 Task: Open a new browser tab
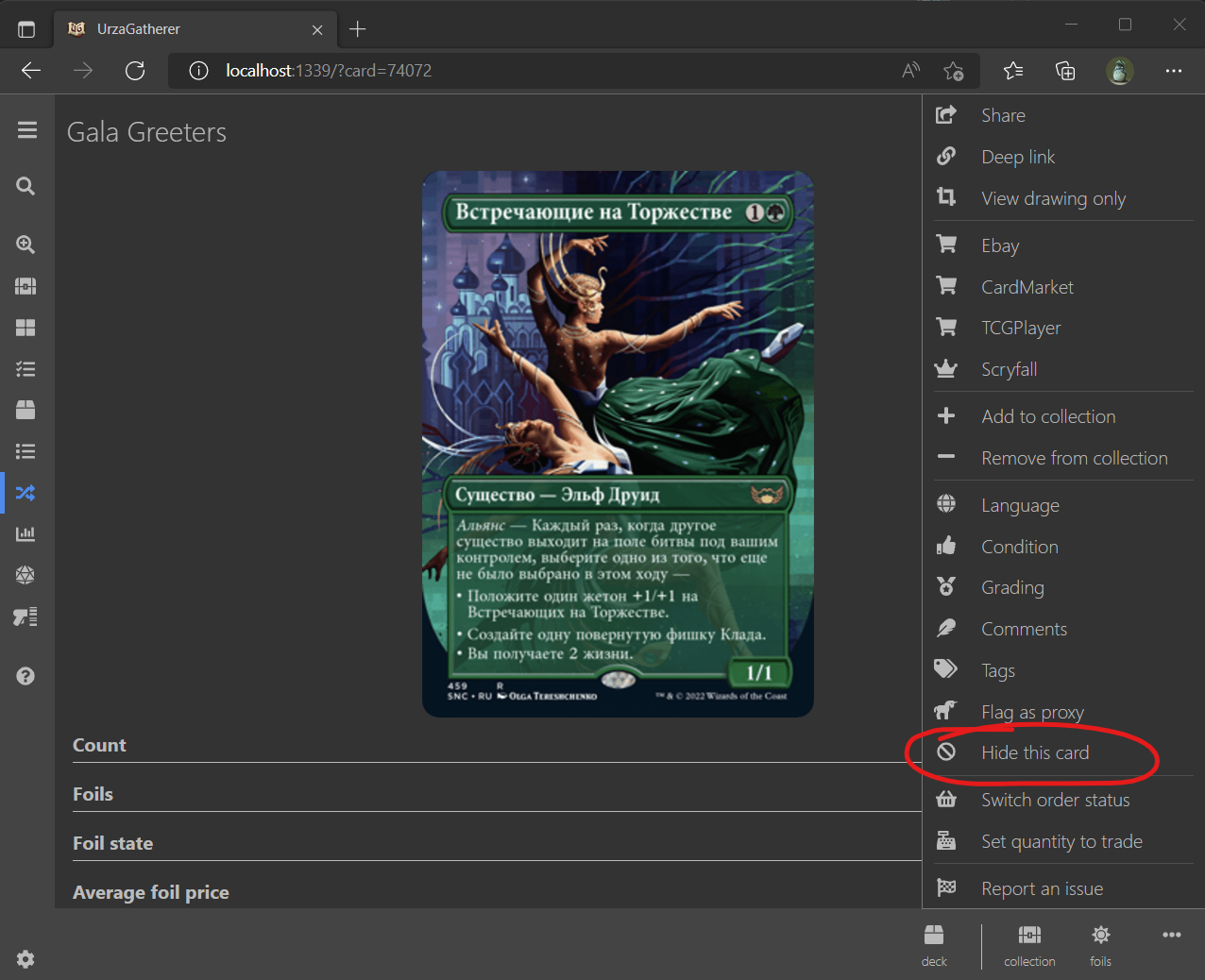[x=357, y=29]
